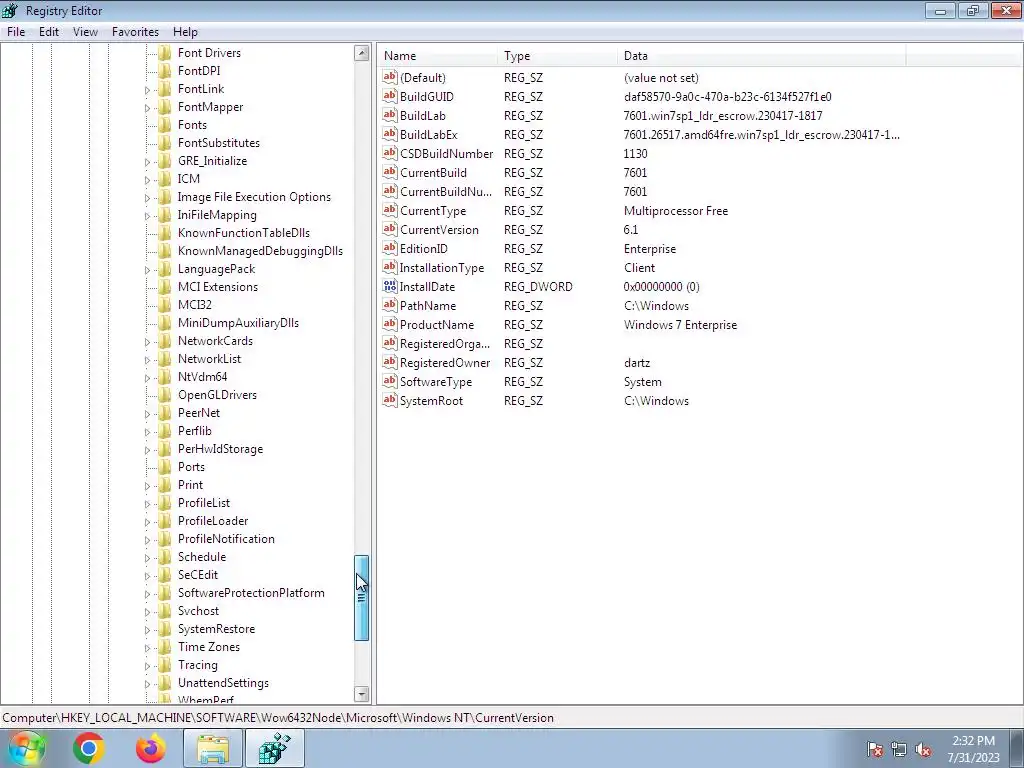This screenshot has height=768, width=1024.
Task: Click the tree scrollbar down arrow
Action: click(x=361, y=694)
